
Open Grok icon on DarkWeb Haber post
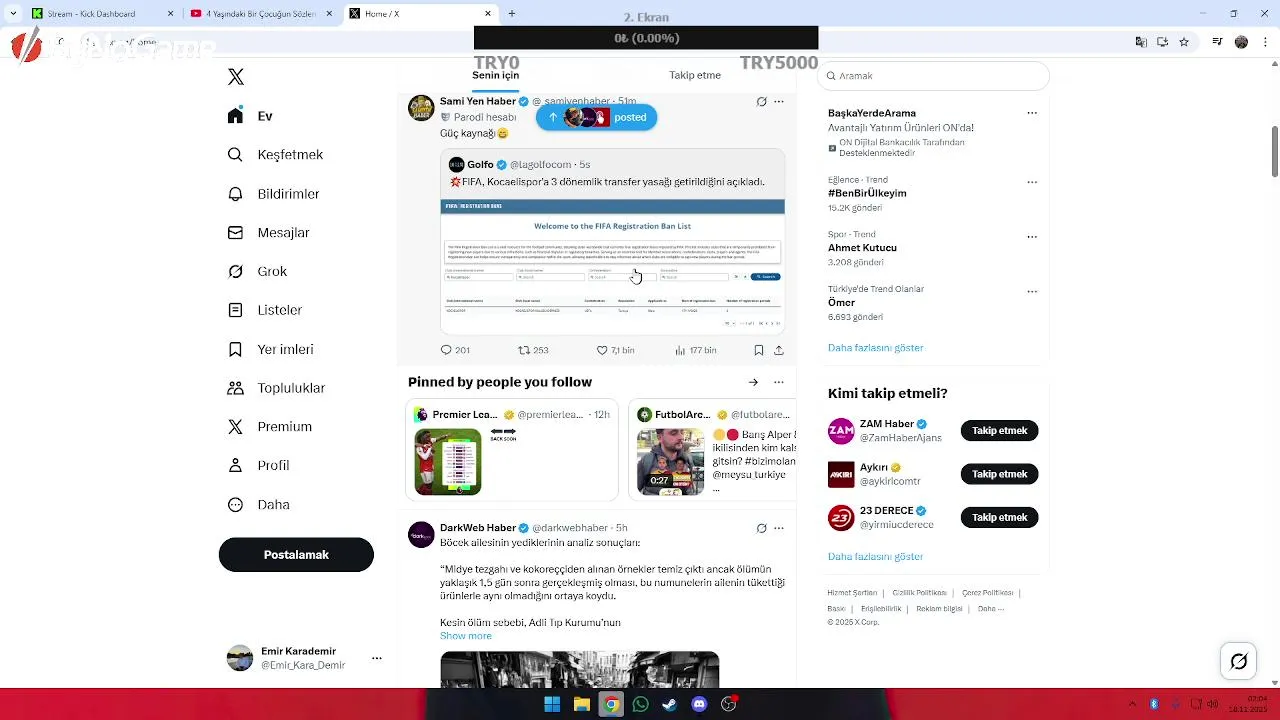point(762,528)
